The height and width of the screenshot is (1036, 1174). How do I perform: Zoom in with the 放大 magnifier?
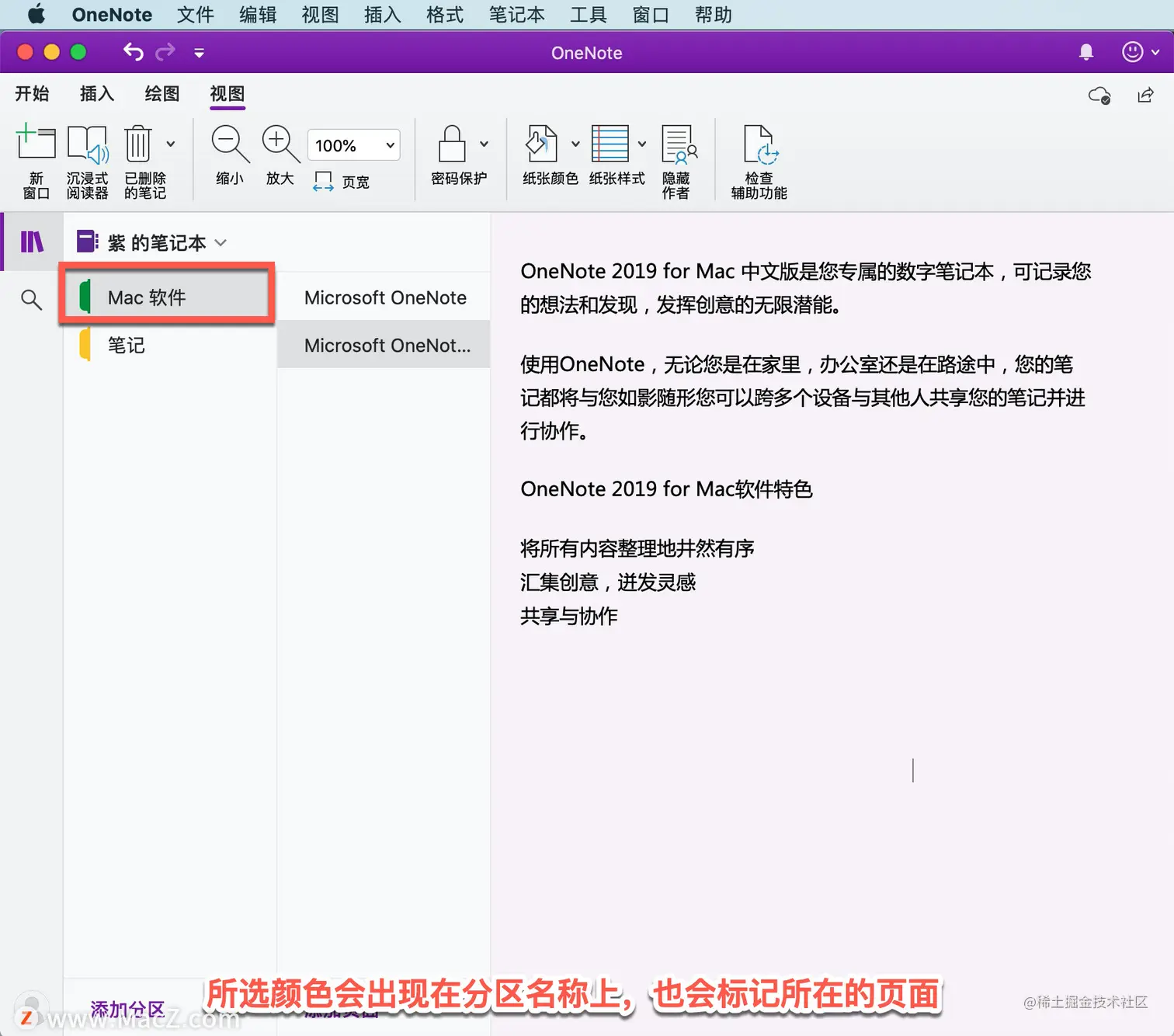click(x=280, y=155)
